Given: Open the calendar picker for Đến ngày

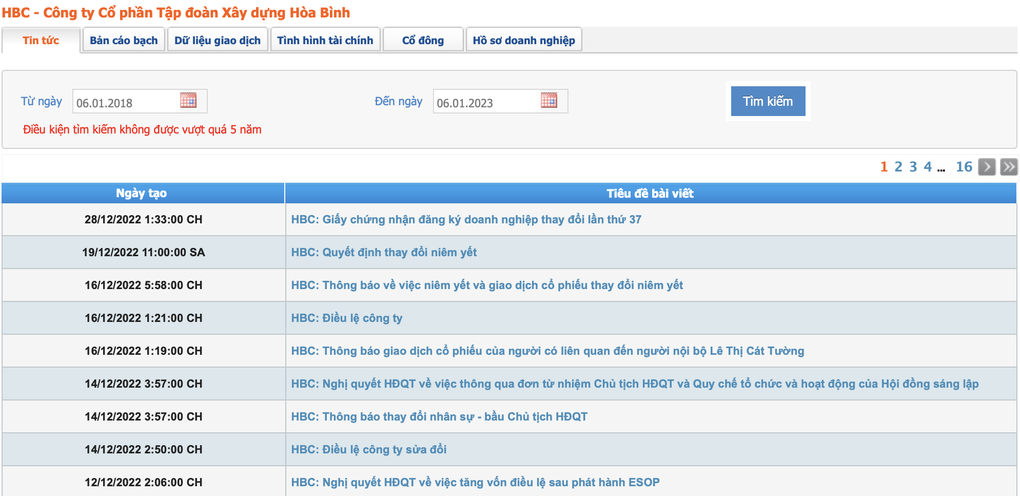Looking at the screenshot, I should click(x=548, y=100).
